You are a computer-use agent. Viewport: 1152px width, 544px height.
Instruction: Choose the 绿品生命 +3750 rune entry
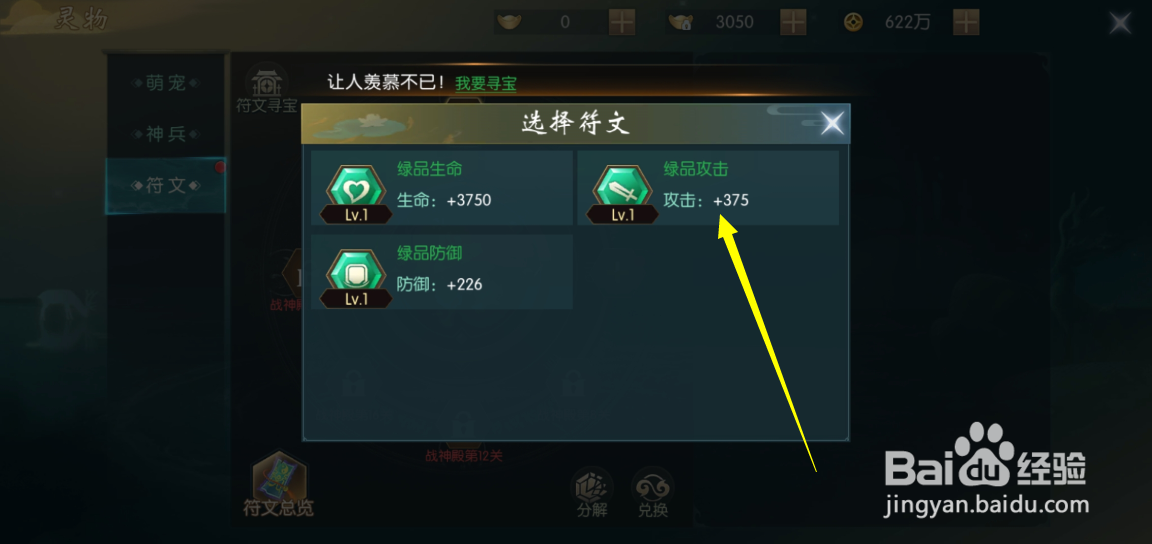(442, 187)
